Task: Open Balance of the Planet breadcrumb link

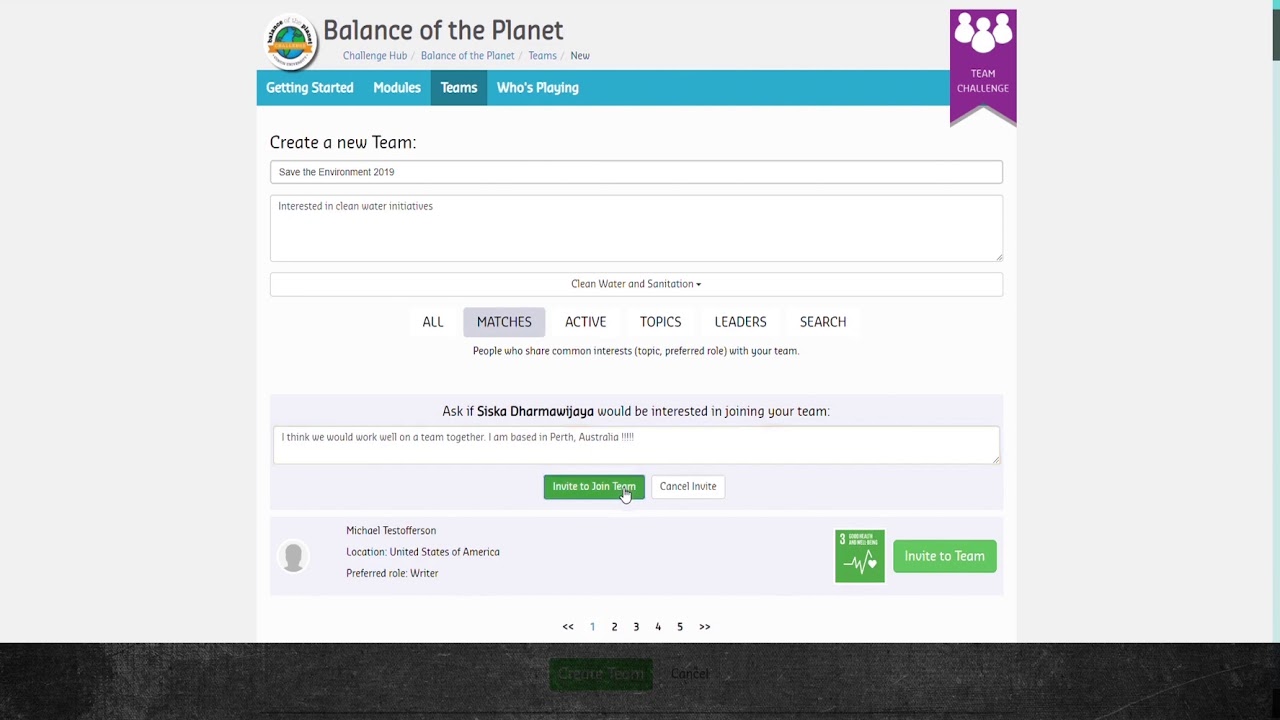Action: [468, 56]
